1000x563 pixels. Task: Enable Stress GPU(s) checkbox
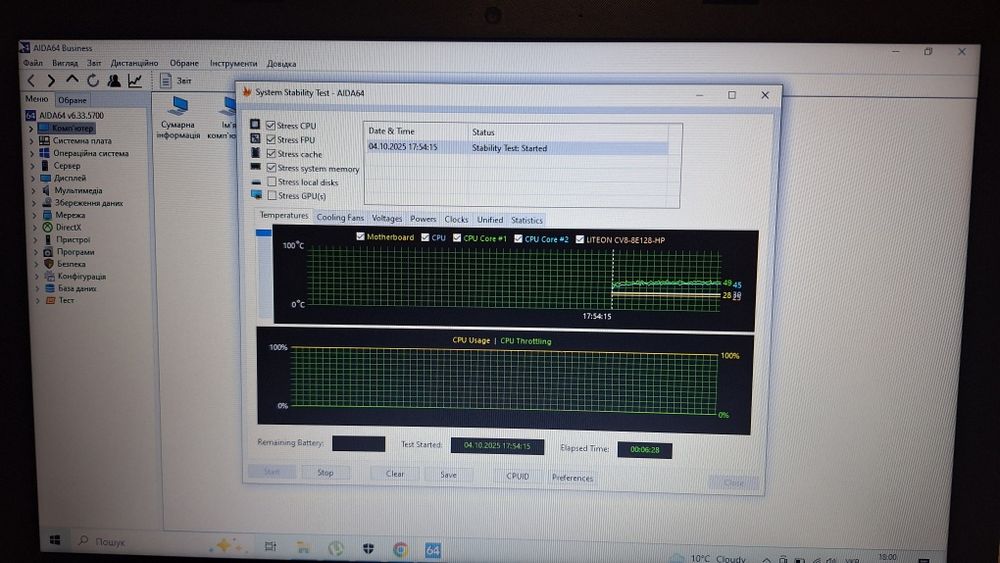[x=272, y=195]
